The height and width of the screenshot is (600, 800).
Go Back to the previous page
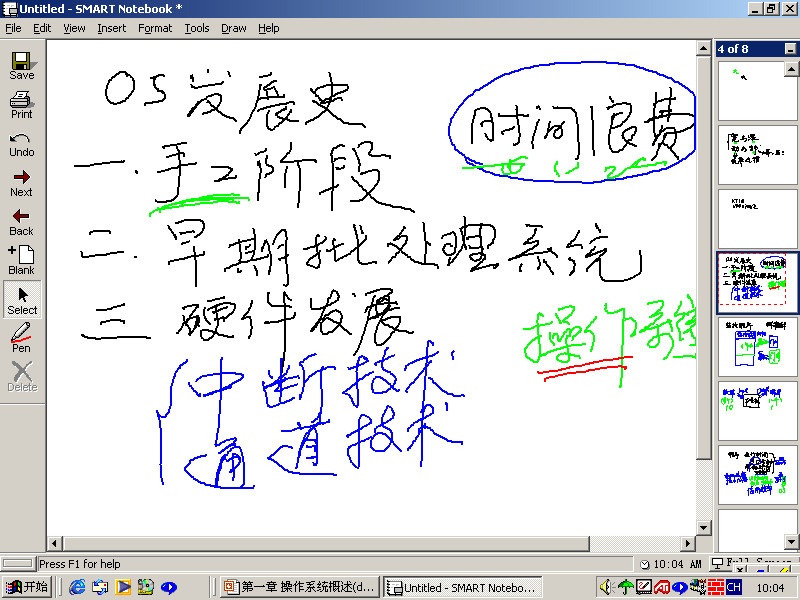(21, 223)
